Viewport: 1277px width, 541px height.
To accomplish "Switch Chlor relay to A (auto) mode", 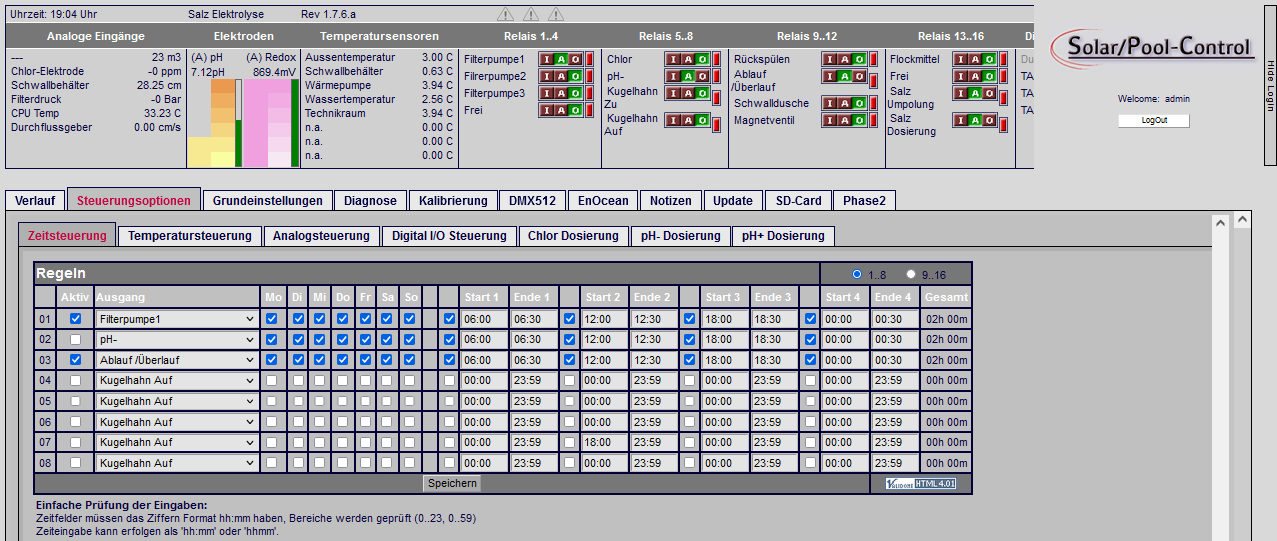I will (687, 59).
